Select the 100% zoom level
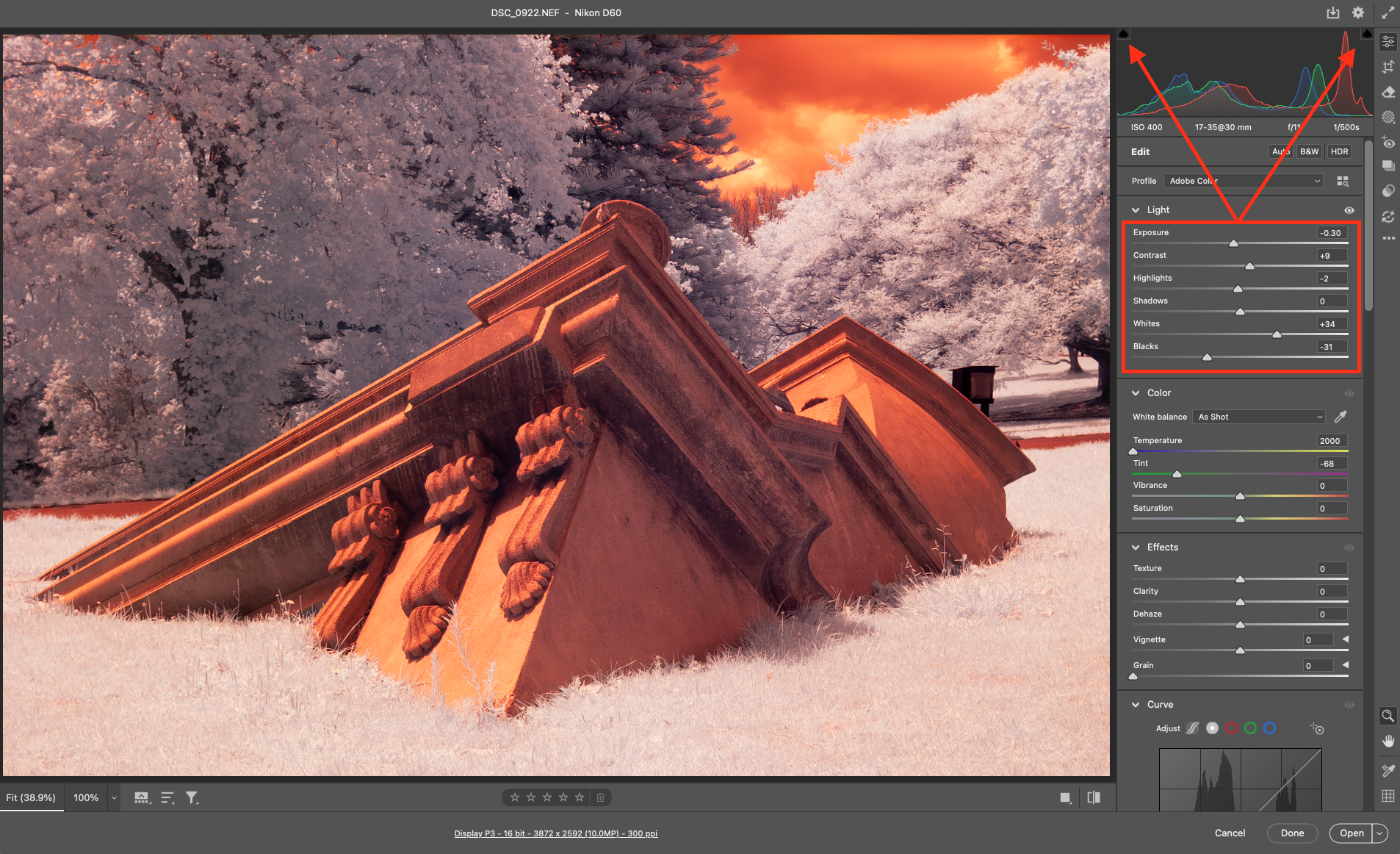 86,797
